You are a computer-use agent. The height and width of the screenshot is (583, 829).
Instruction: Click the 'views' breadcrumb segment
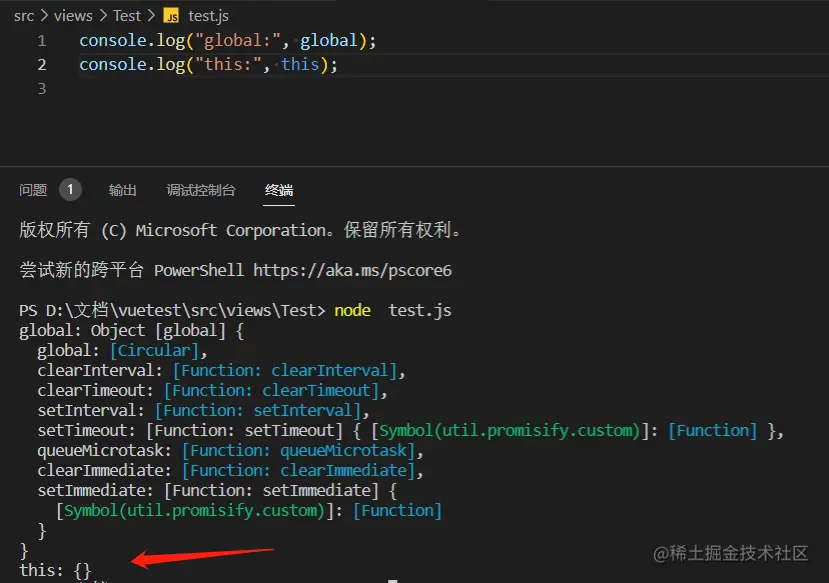73,16
